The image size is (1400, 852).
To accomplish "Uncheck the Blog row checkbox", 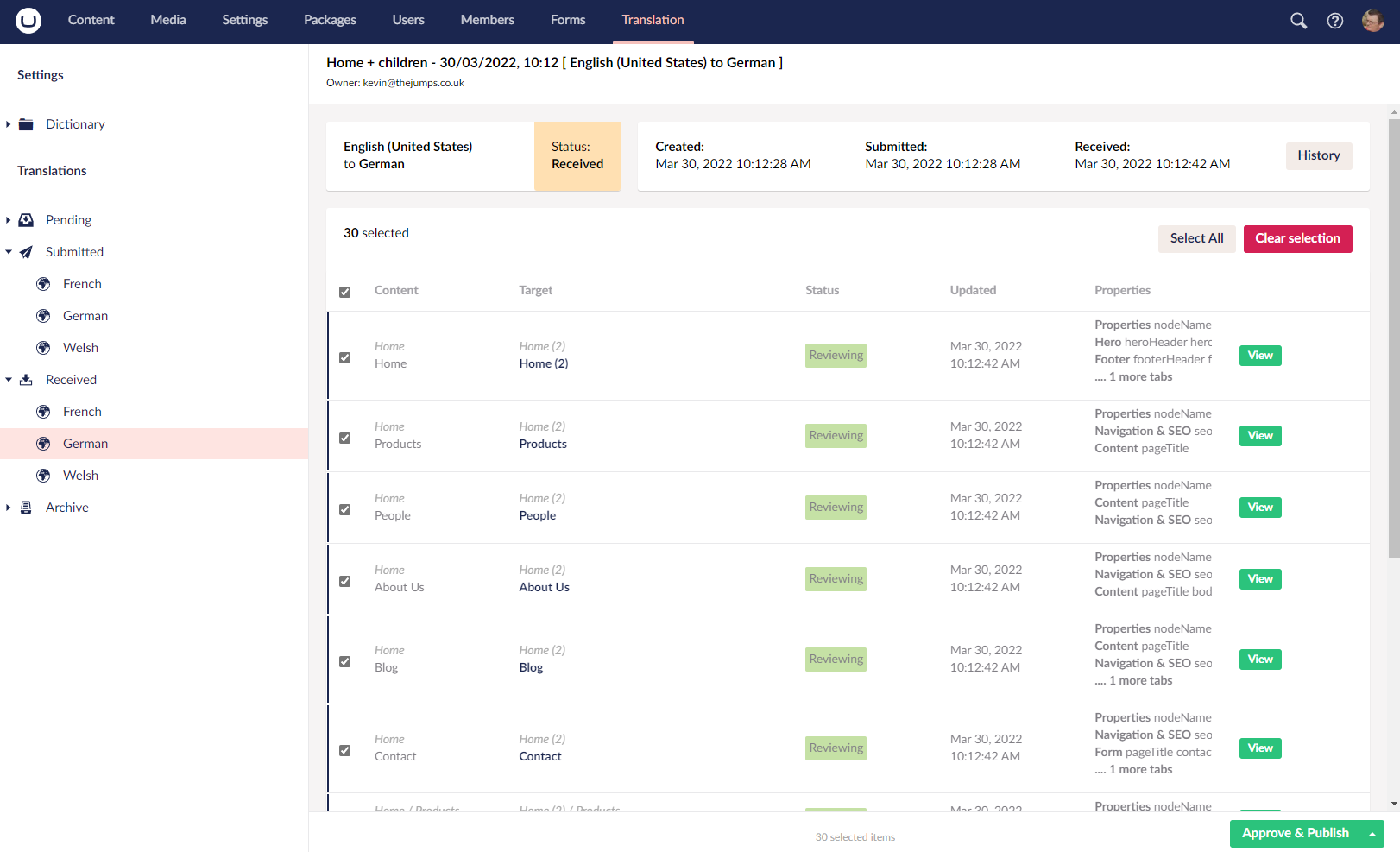I will 344,661.
